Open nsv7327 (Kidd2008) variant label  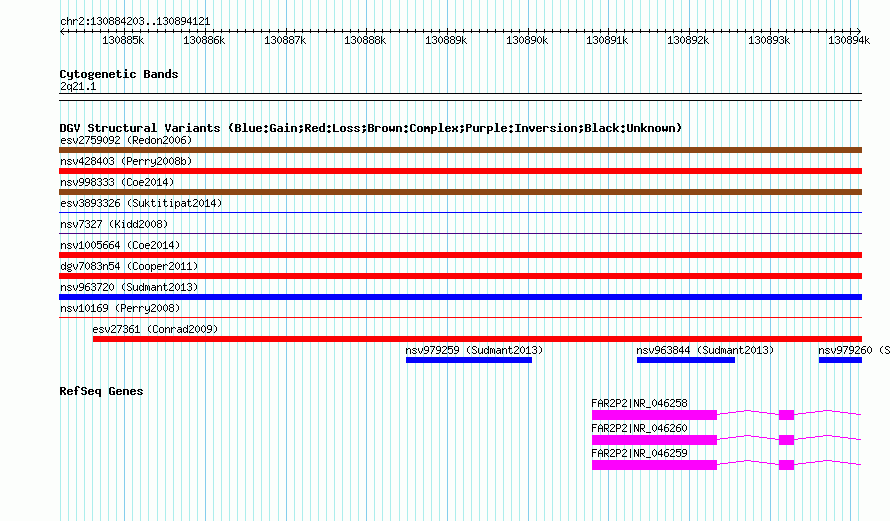[114, 224]
